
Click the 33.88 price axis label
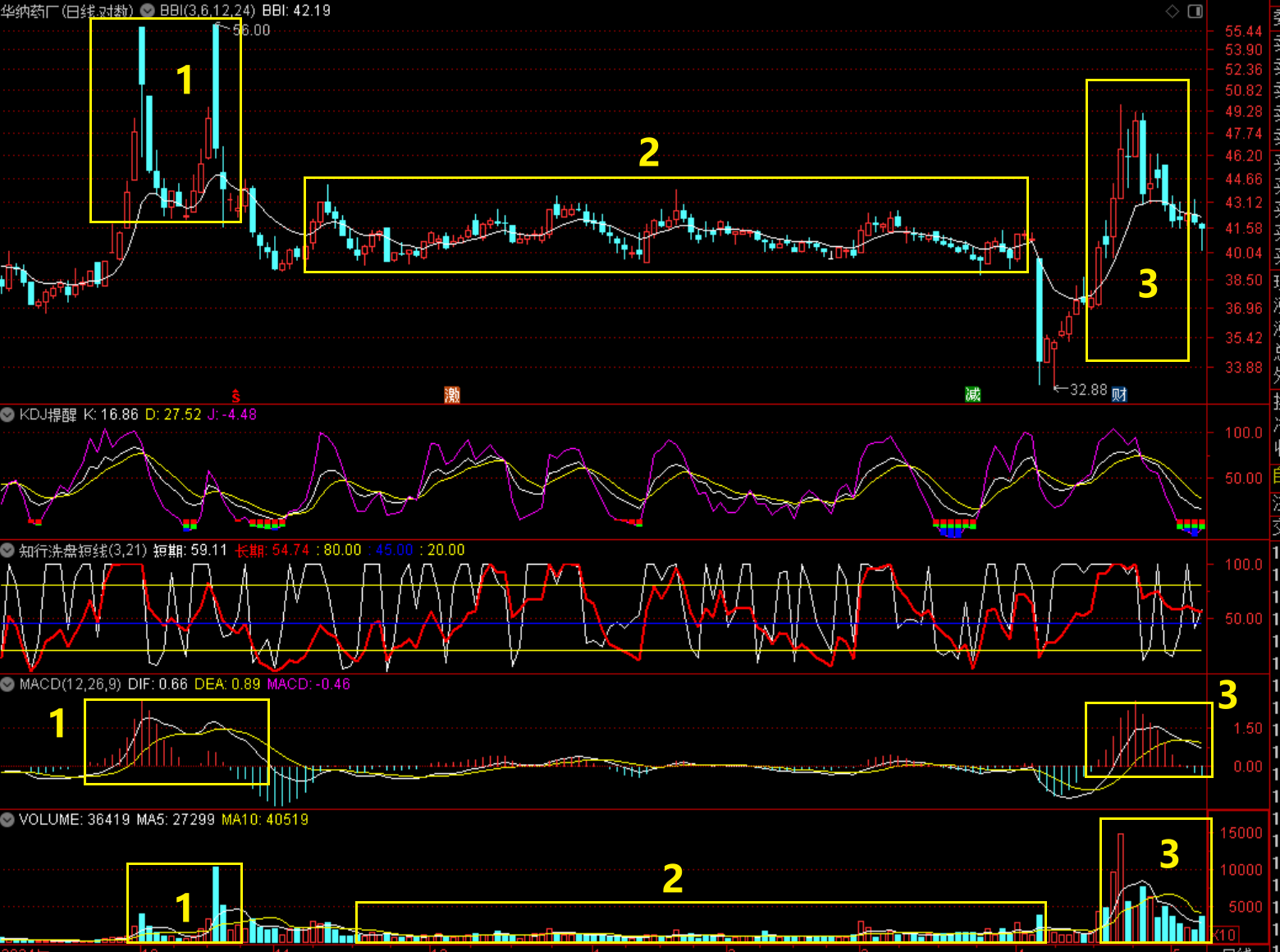1244,367
